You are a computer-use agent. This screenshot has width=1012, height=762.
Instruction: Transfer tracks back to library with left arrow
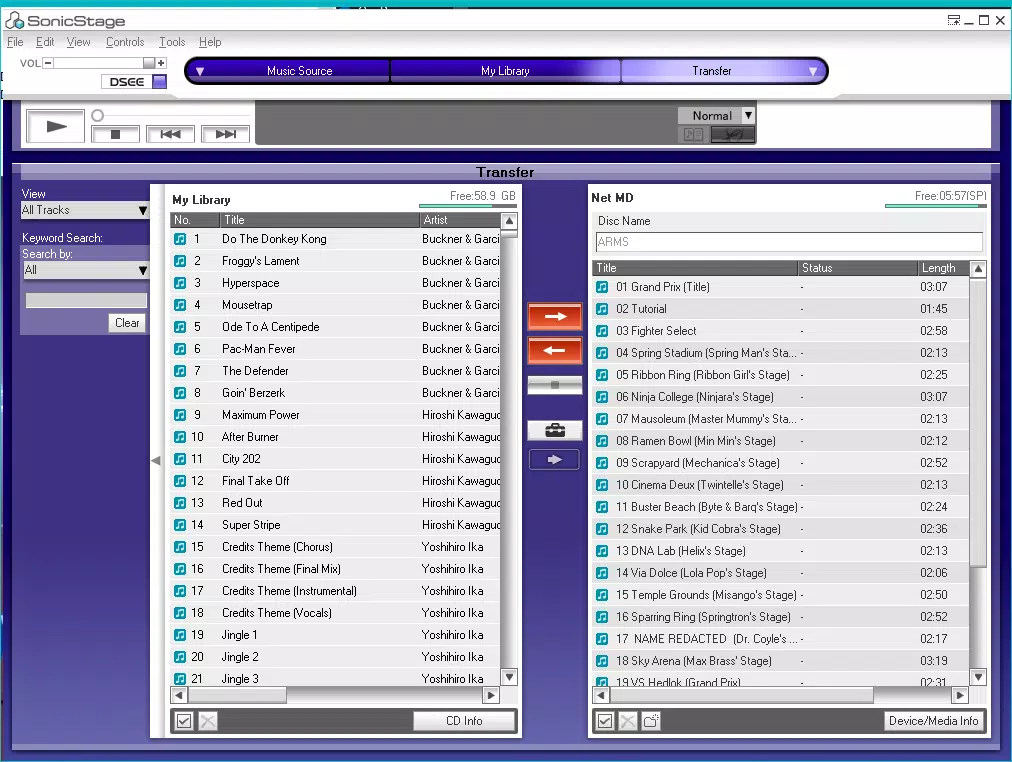point(554,350)
